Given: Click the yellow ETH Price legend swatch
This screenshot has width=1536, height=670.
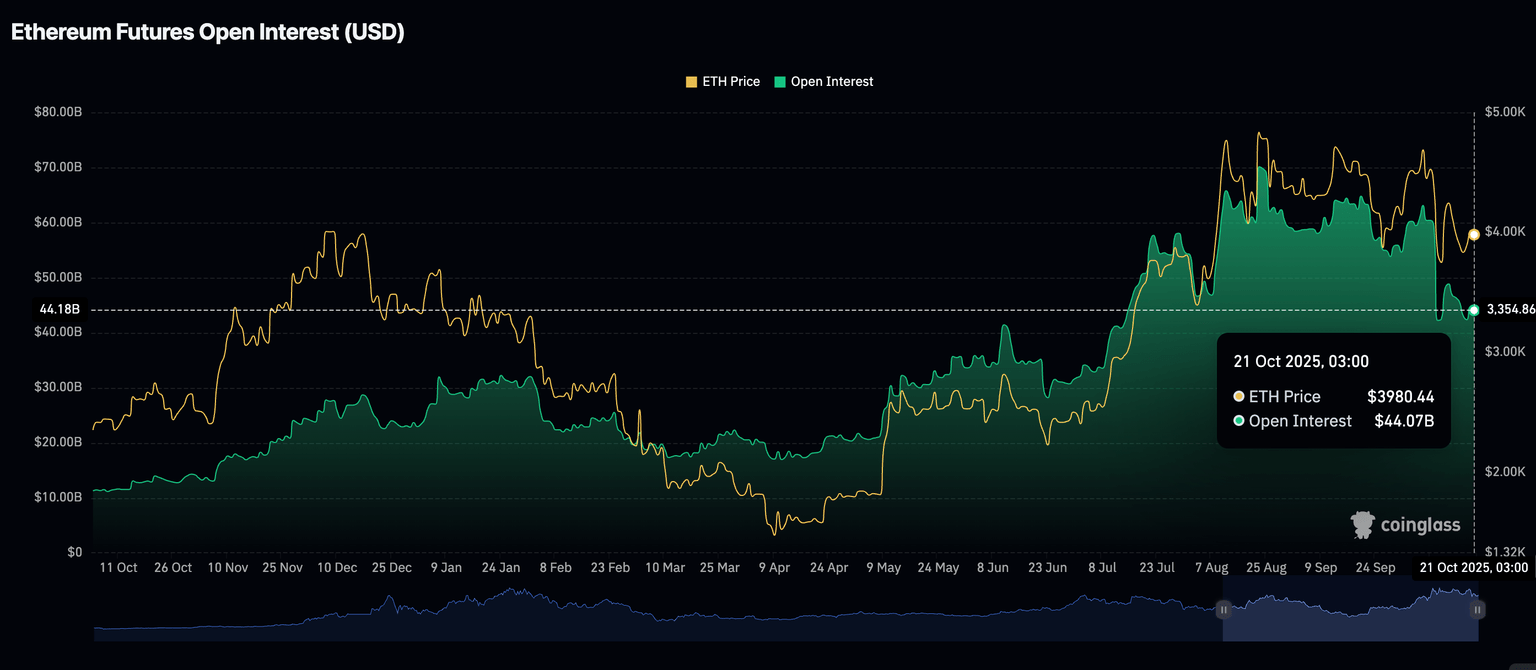Looking at the screenshot, I should pos(691,82).
